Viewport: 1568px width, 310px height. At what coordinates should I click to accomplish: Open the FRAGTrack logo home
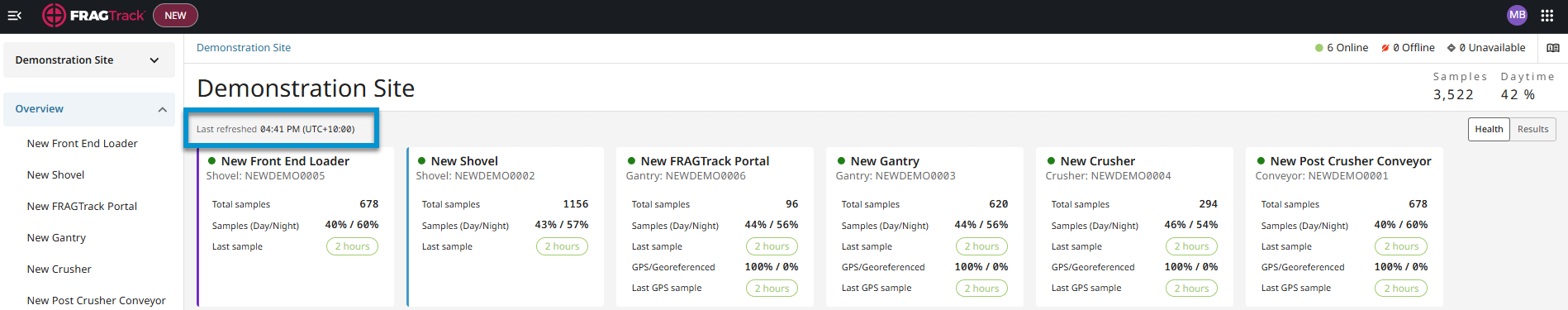[93, 15]
